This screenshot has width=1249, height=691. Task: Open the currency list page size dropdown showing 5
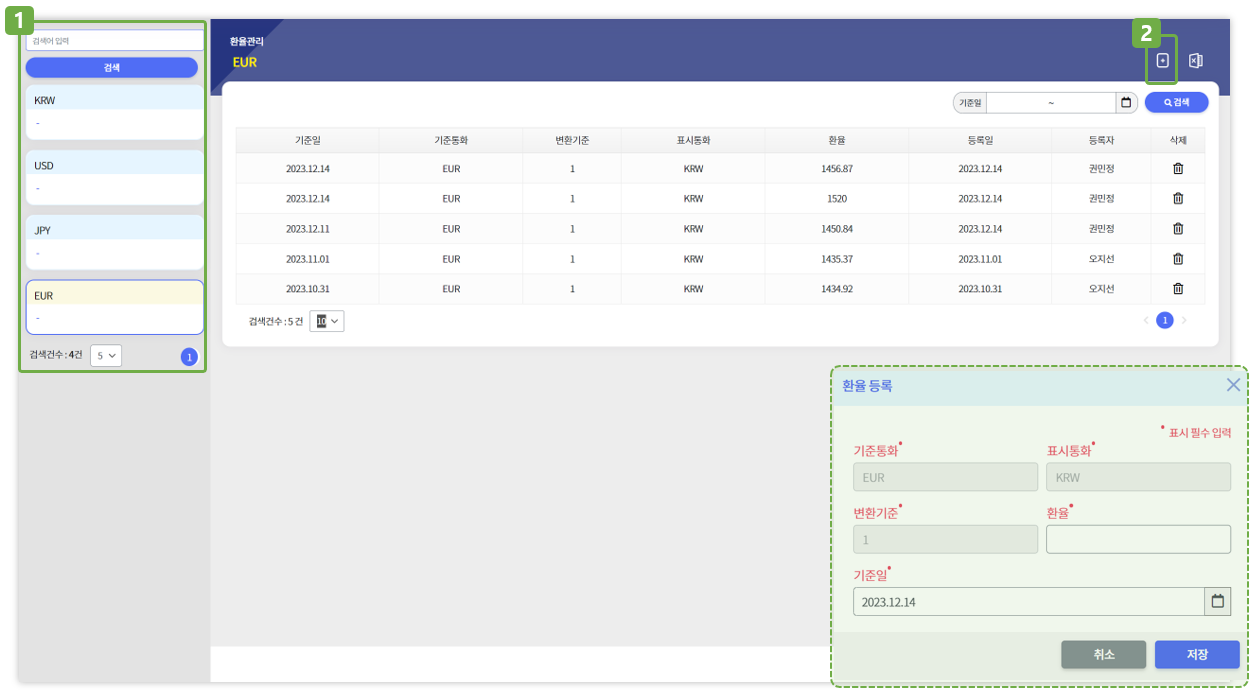tap(106, 355)
